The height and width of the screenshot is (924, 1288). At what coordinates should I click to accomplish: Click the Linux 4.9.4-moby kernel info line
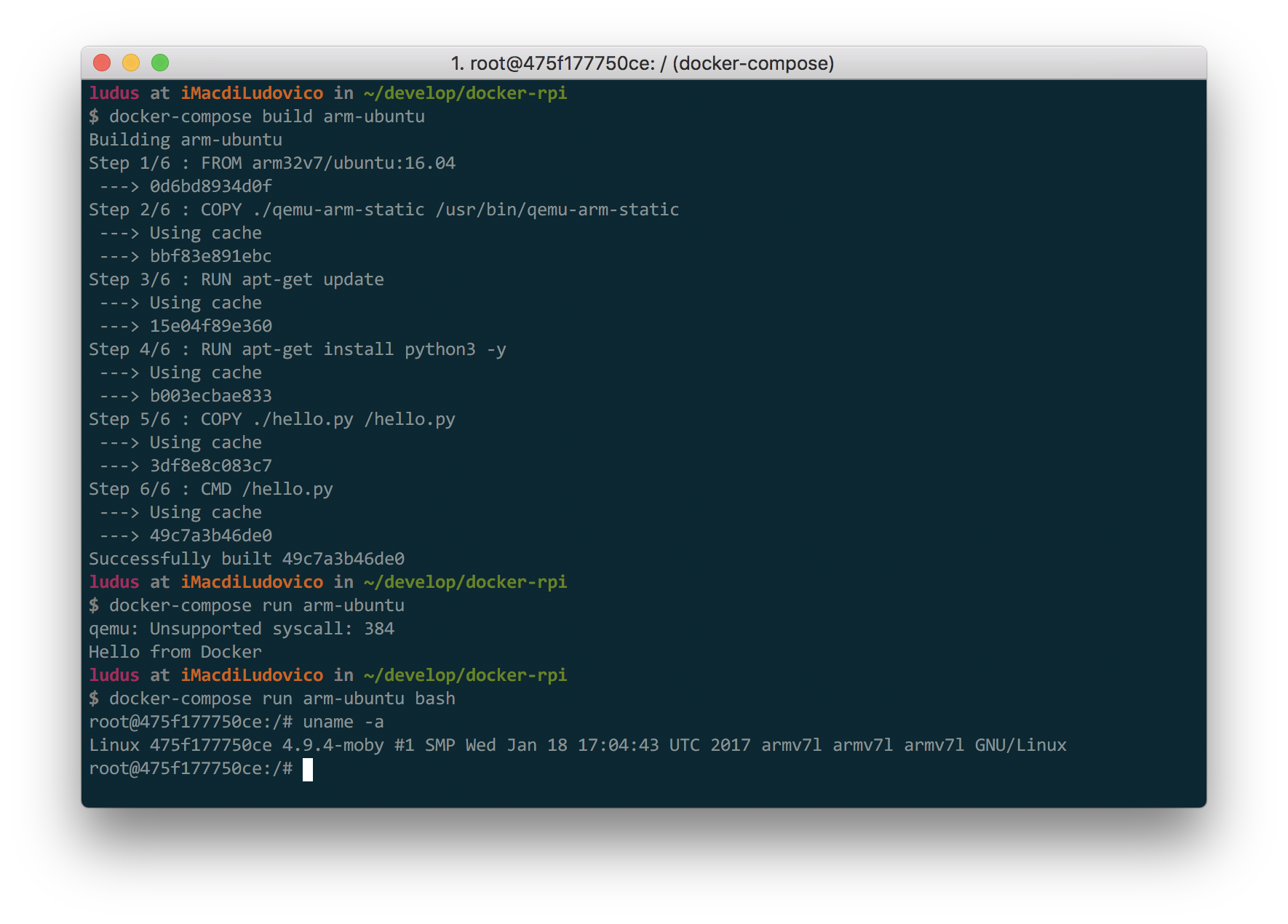pyautogui.click(x=577, y=745)
